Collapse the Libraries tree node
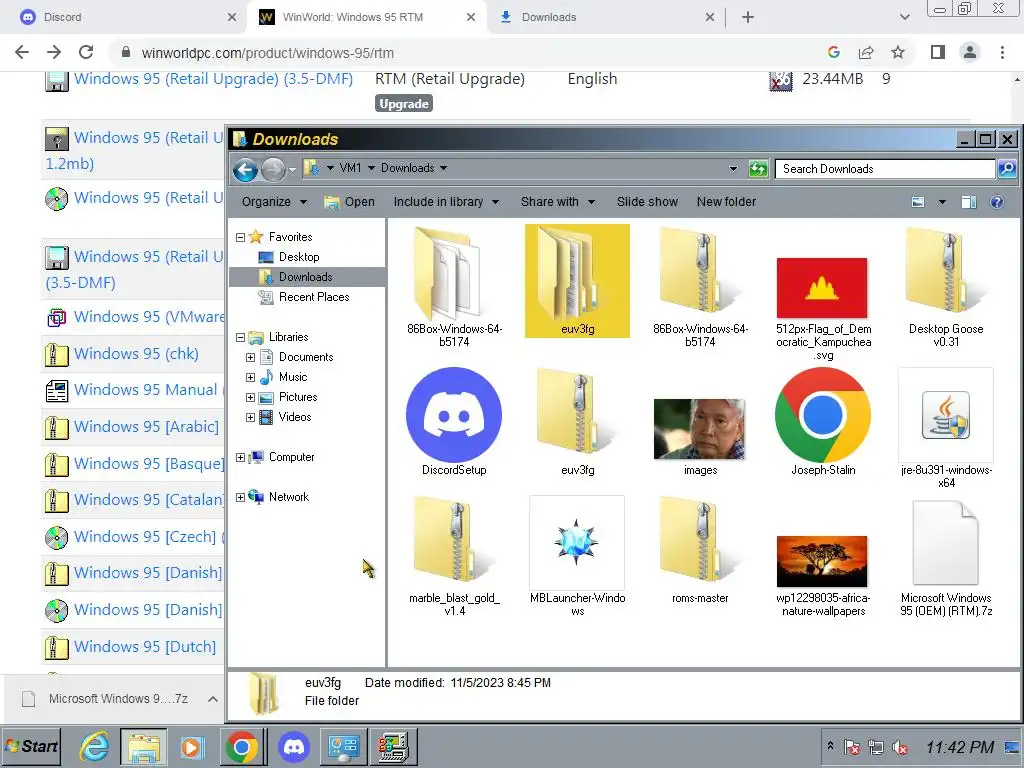 [240, 337]
